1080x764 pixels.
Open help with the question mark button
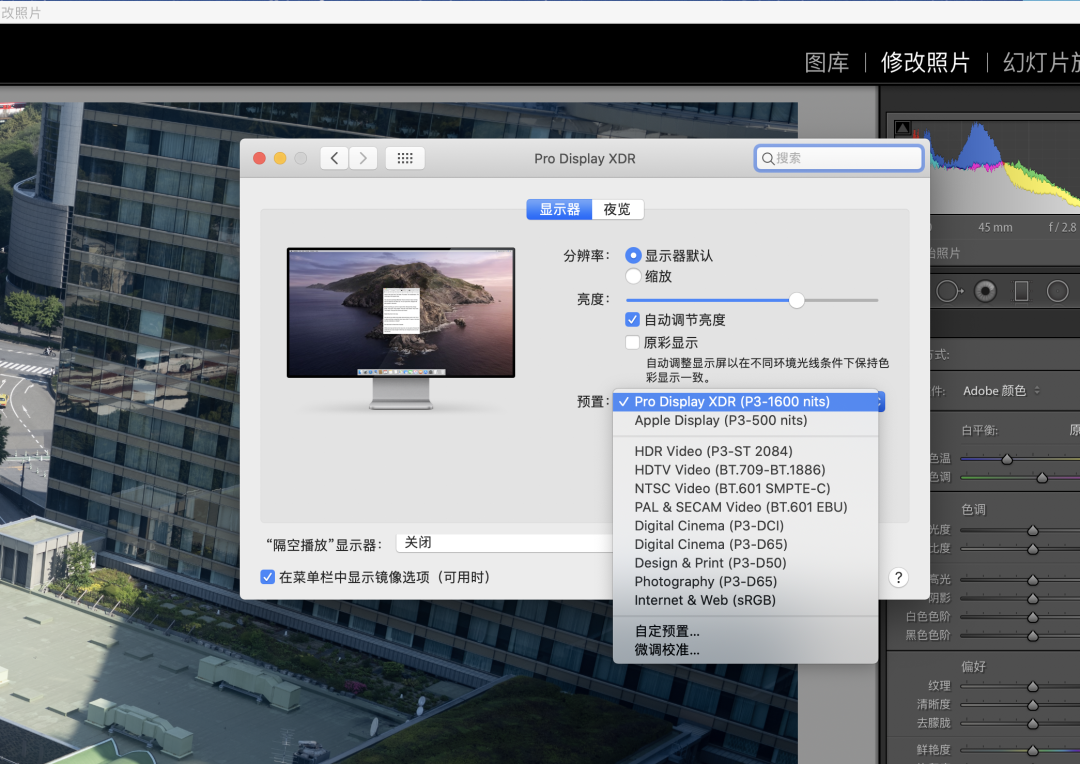point(898,577)
